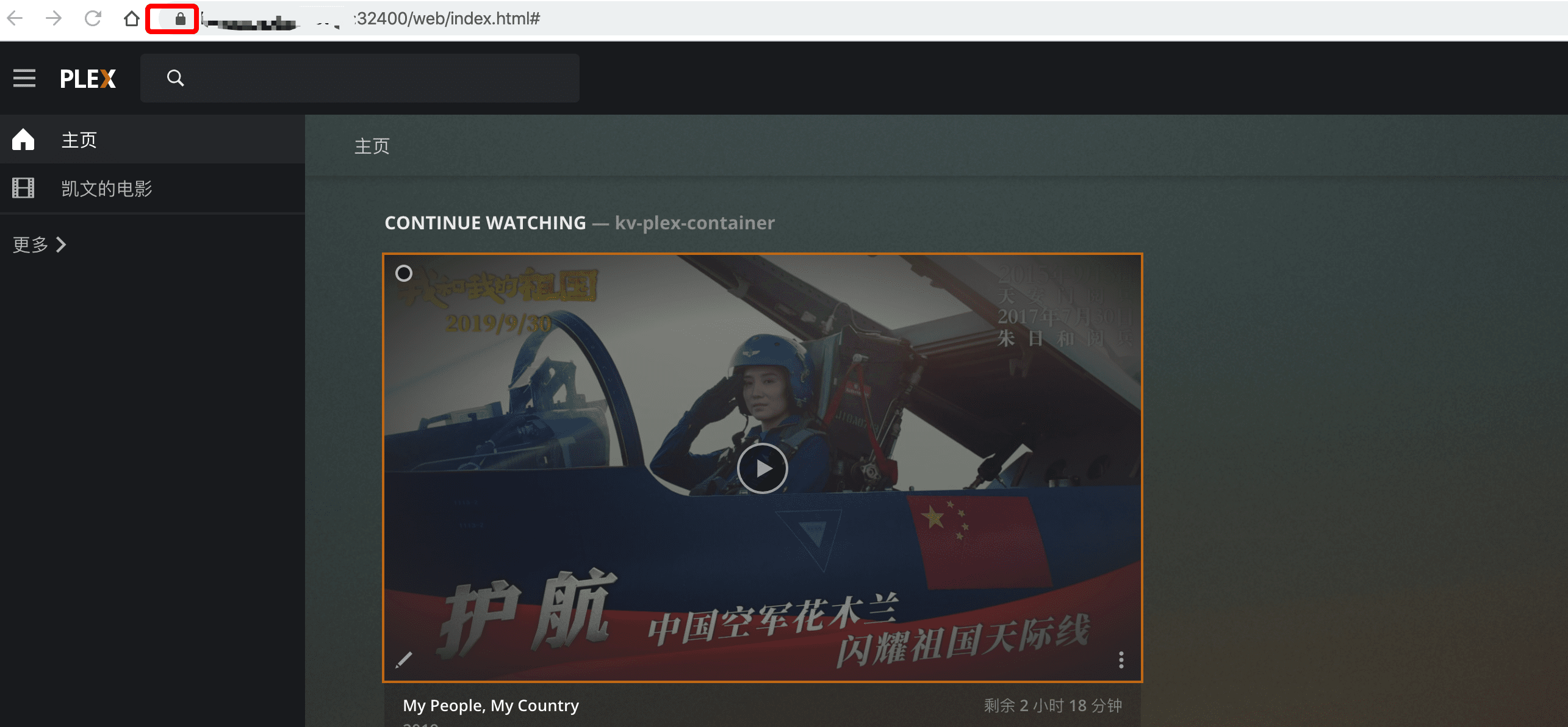Image resolution: width=1568 pixels, height=727 pixels.
Task: Click the kv-plex-container server name
Action: 695,223
